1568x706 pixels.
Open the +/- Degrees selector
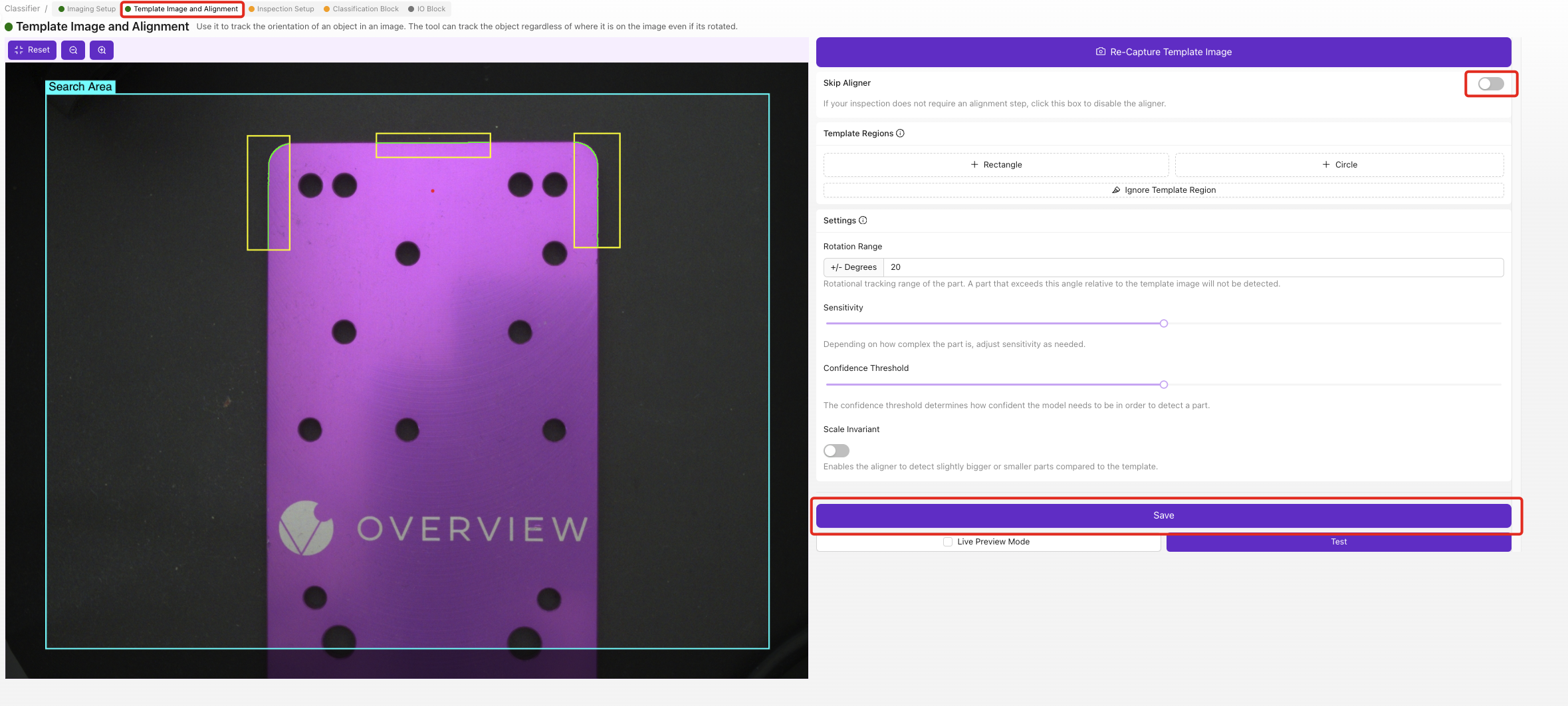click(853, 267)
